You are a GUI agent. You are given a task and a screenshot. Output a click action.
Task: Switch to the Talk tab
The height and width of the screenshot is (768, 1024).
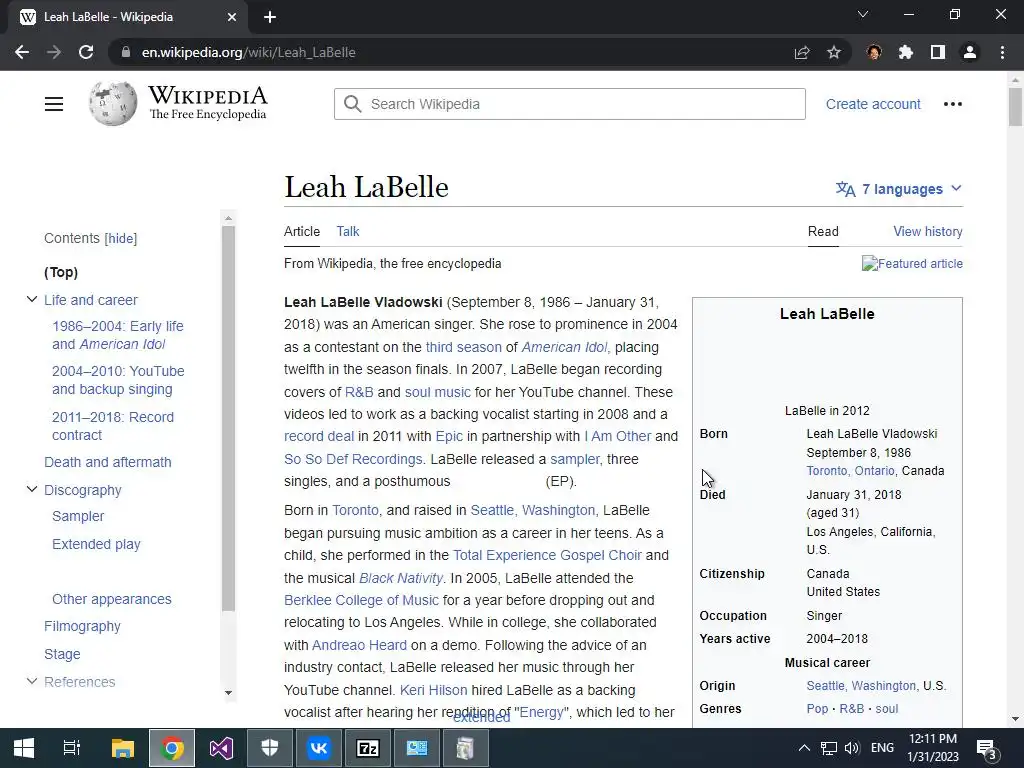tap(347, 231)
